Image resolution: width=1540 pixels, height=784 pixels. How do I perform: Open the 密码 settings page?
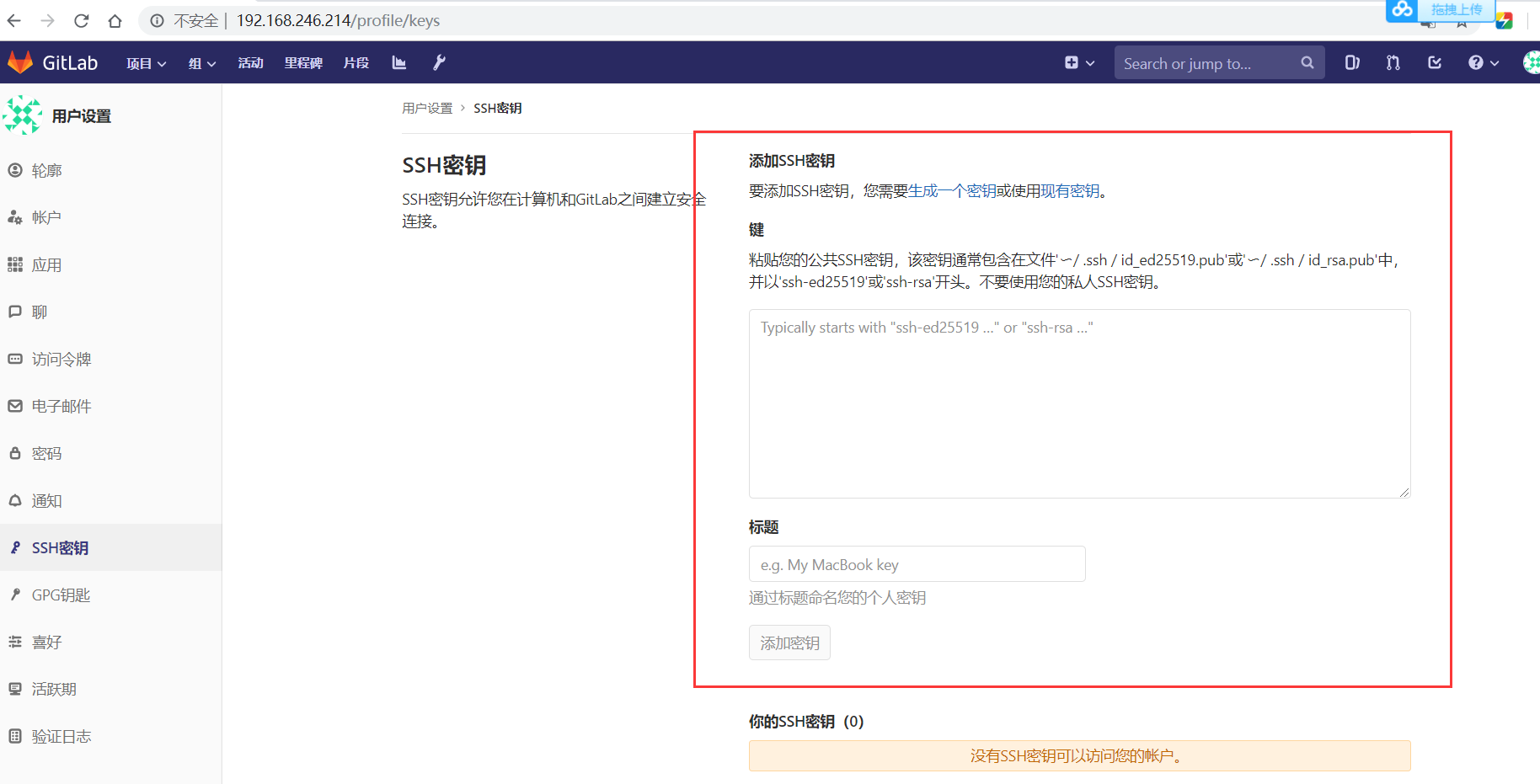46,453
